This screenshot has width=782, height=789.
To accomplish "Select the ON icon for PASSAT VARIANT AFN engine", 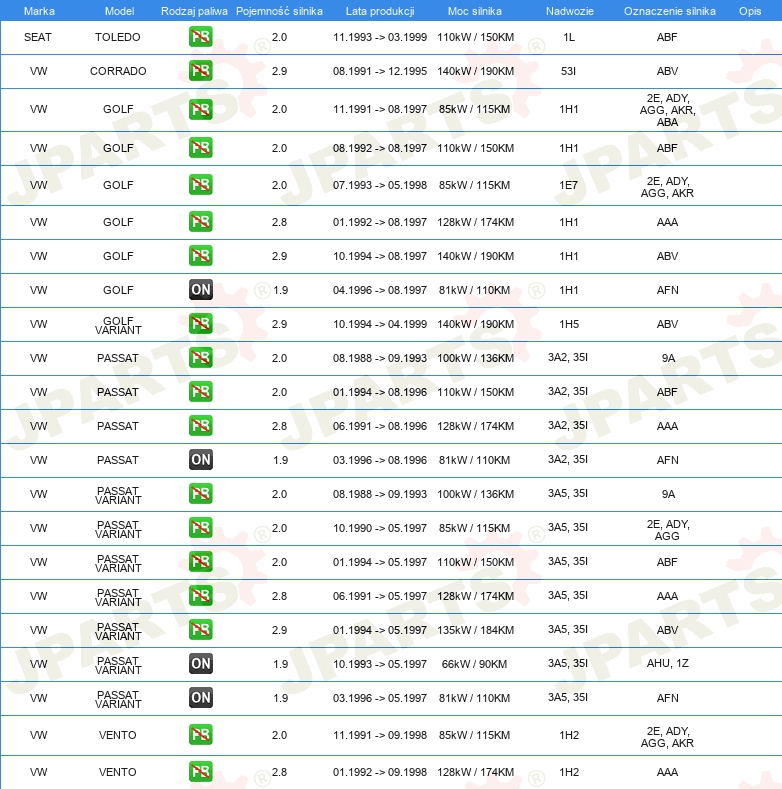I will coord(201,697).
